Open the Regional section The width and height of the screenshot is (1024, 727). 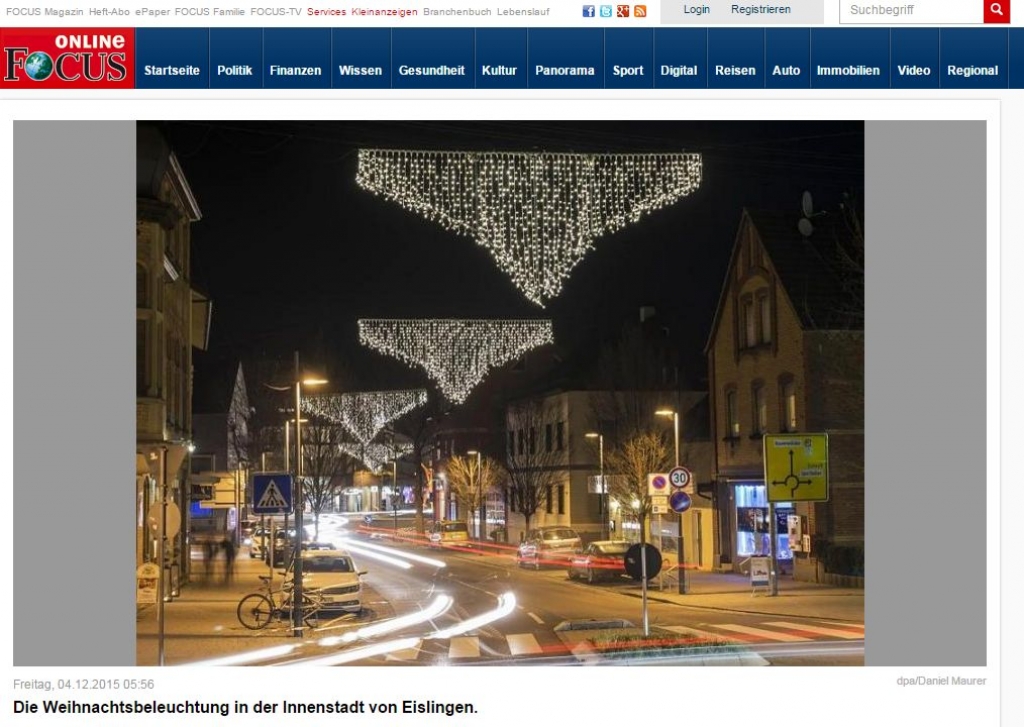pyautogui.click(x=972, y=70)
